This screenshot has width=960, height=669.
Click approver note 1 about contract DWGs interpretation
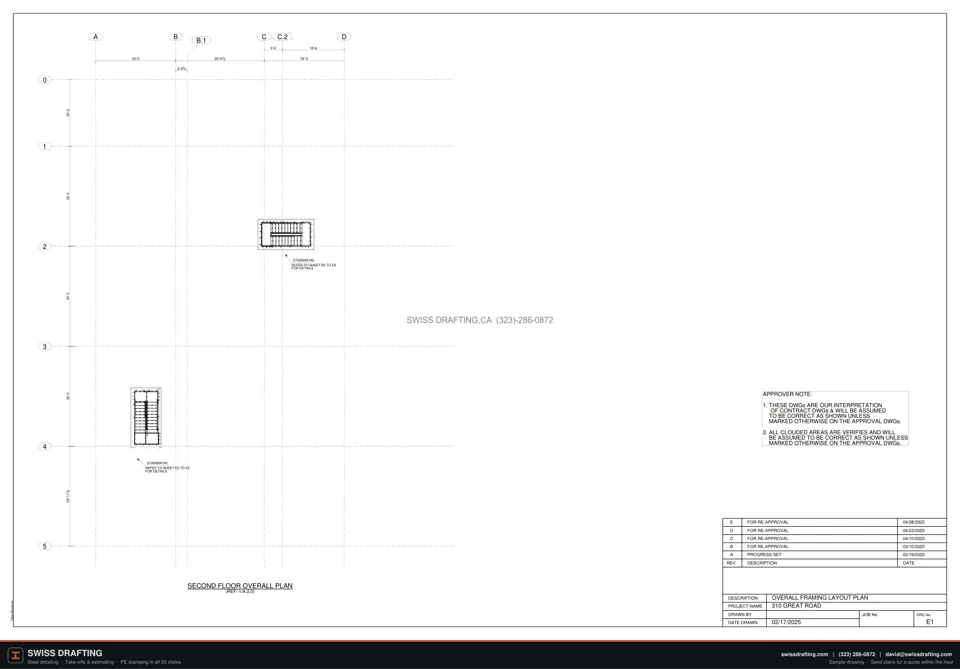tap(832, 413)
